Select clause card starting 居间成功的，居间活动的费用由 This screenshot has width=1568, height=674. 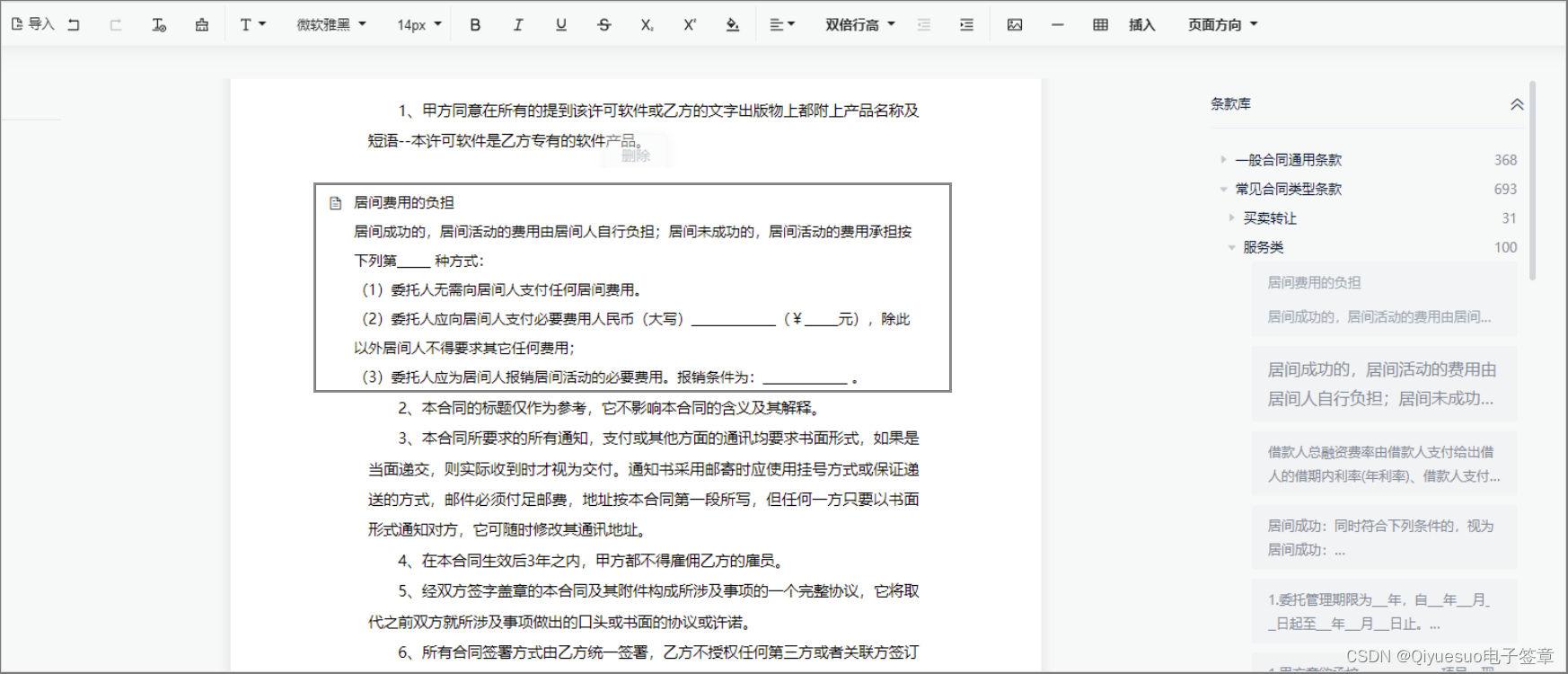tap(1384, 384)
